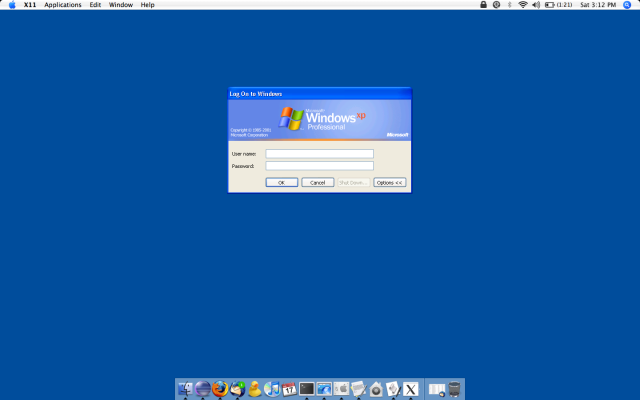Focus the Password field
The height and width of the screenshot is (400, 640).
tap(320, 166)
